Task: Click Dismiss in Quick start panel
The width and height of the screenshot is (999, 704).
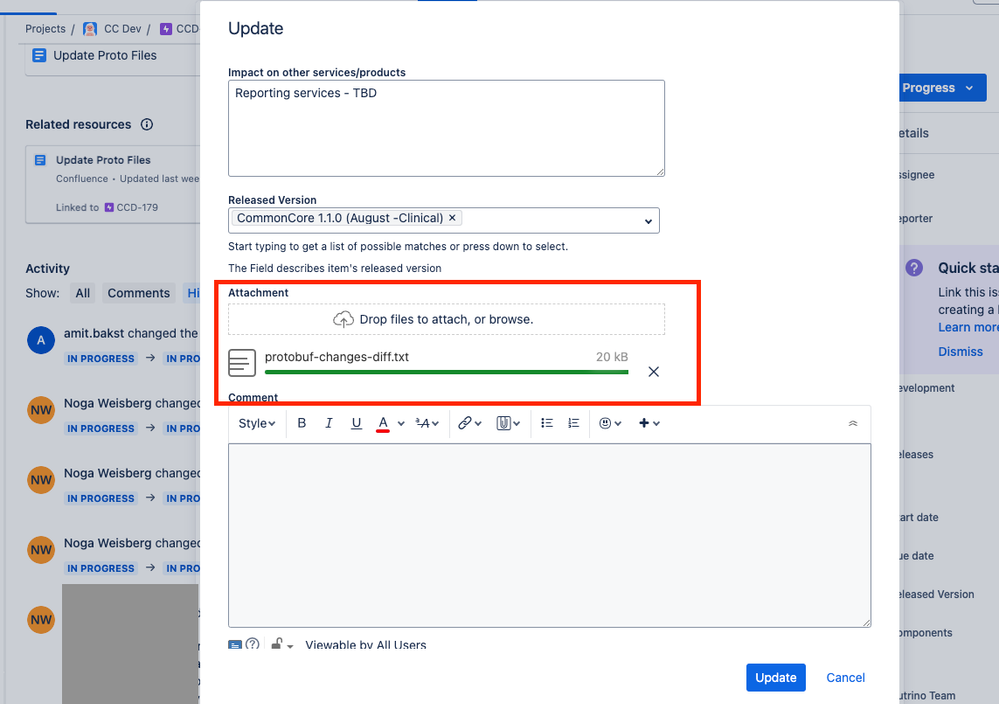Action: [960, 352]
